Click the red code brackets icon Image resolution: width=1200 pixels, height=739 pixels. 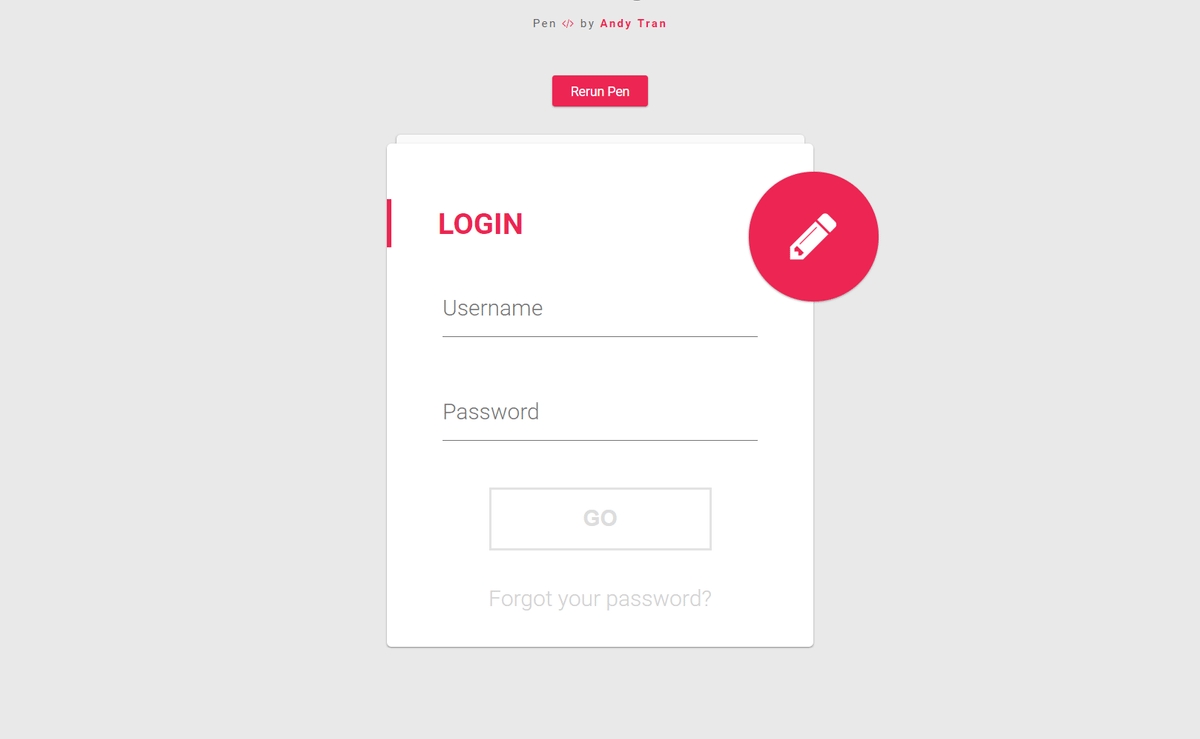tap(568, 24)
